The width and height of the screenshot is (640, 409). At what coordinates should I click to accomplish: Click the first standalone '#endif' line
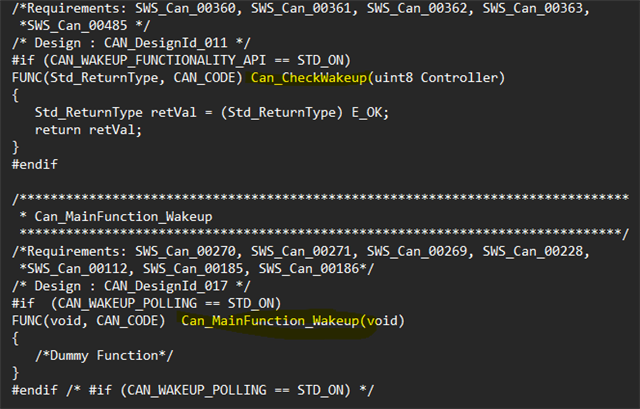click(35, 164)
